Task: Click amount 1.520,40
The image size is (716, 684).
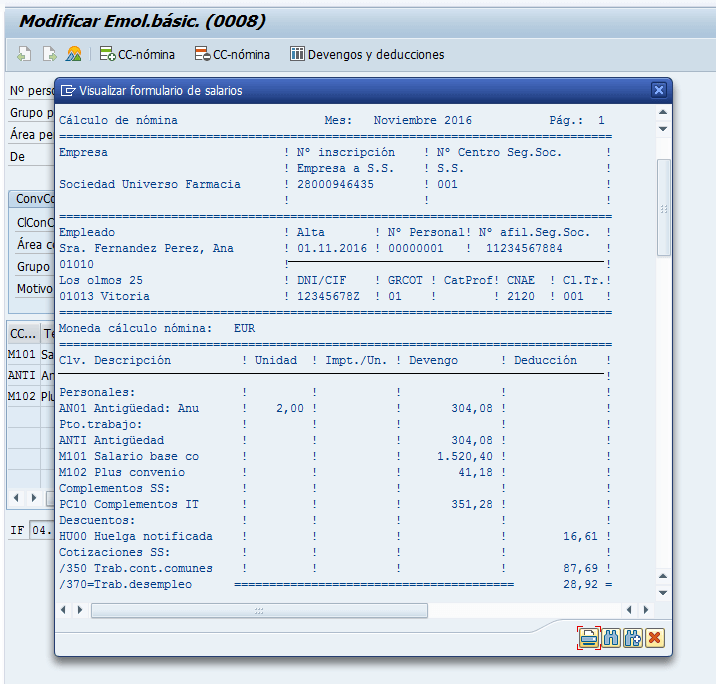Action: pos(465,456)
